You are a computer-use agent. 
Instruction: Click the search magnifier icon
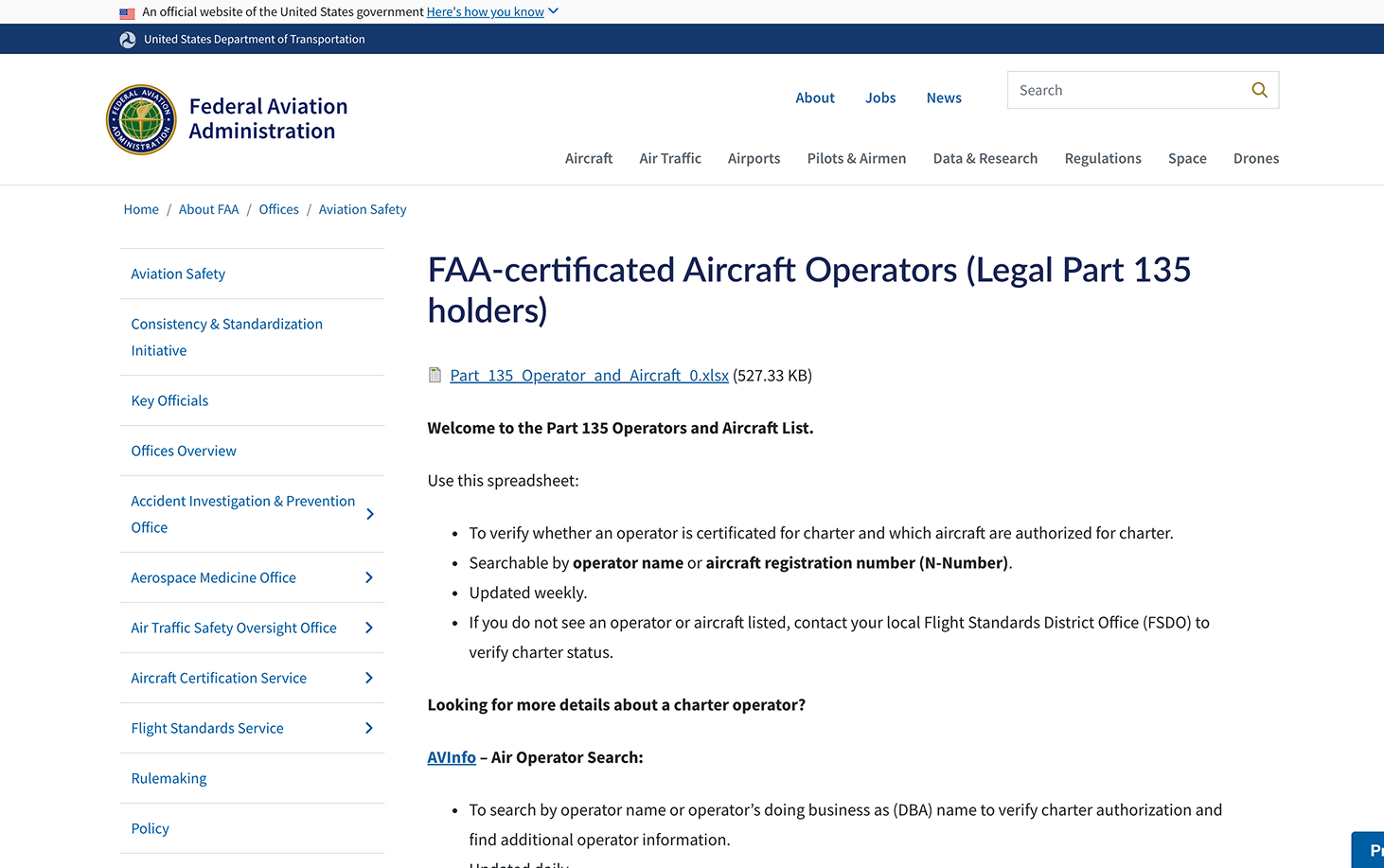[1259, 90]
